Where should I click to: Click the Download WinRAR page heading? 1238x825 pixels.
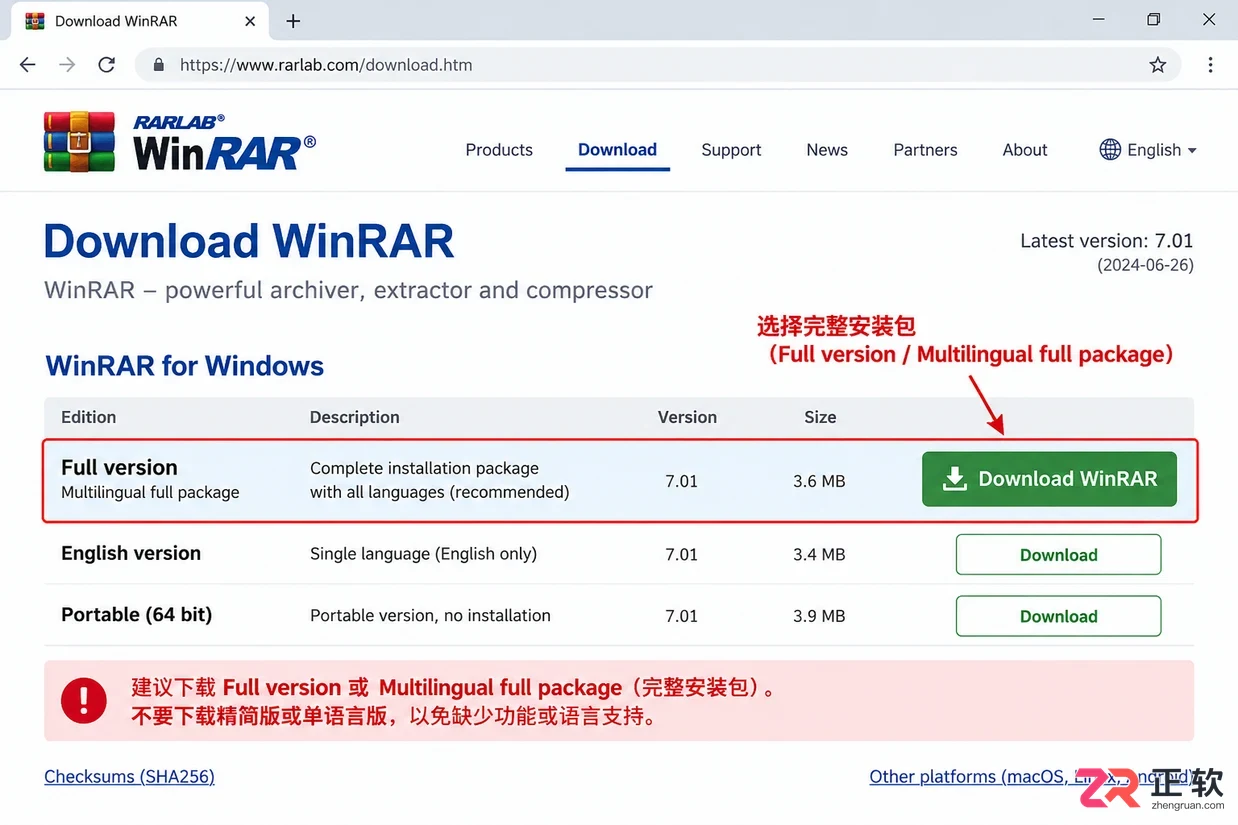pos(249,241)
